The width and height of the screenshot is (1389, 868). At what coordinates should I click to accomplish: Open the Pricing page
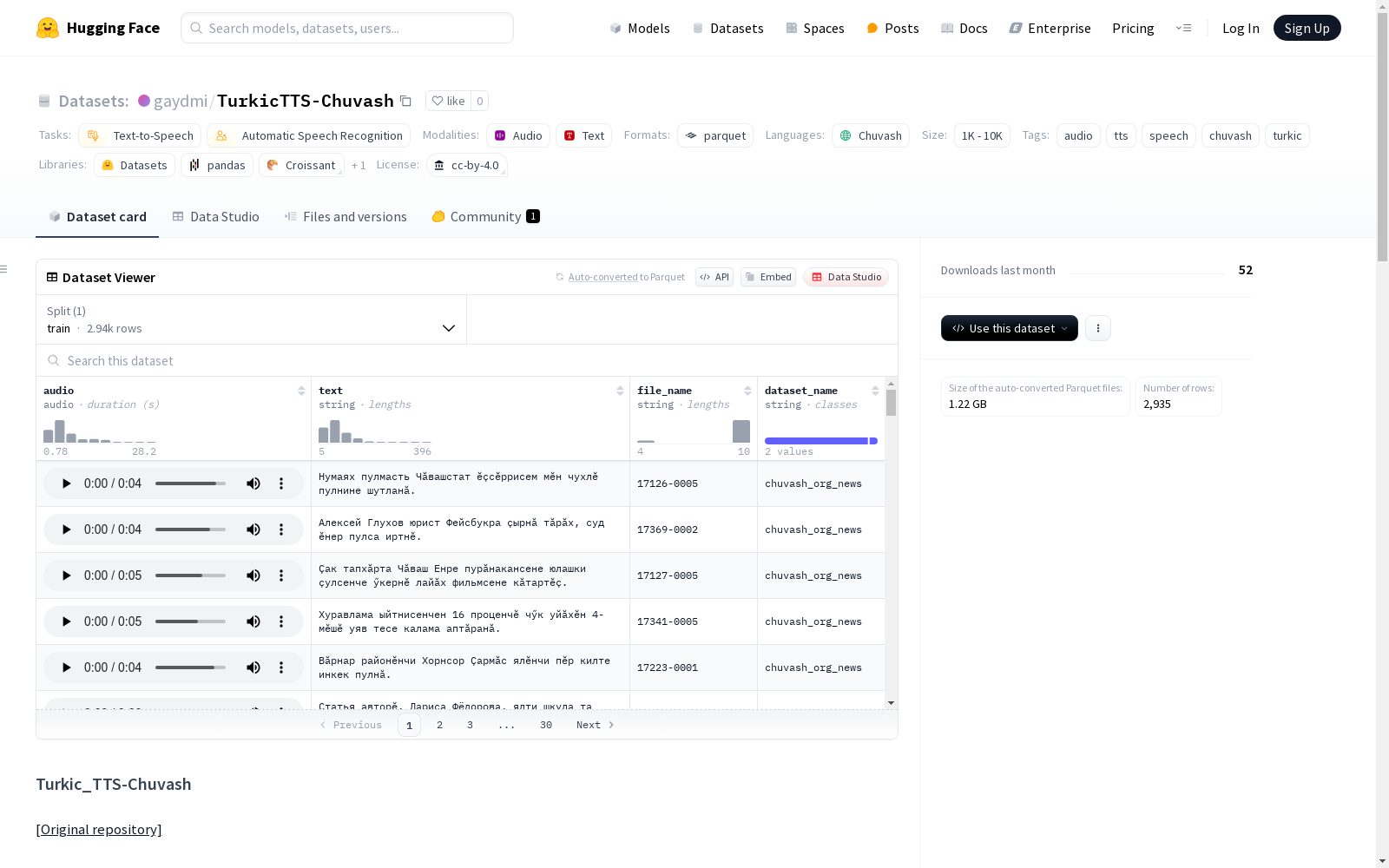(1133, 28)
